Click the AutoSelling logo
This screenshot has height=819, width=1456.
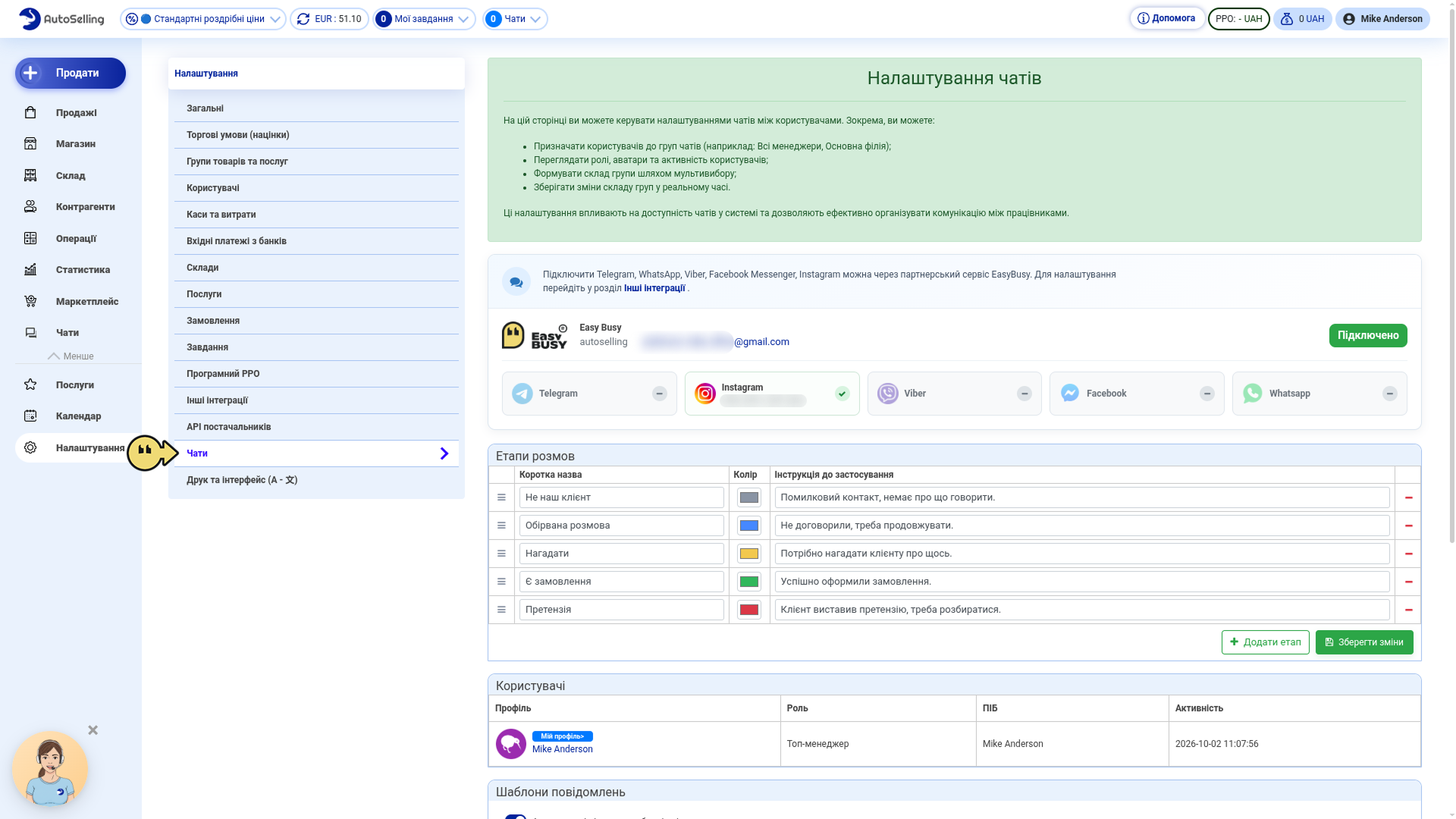click(61, 19)
